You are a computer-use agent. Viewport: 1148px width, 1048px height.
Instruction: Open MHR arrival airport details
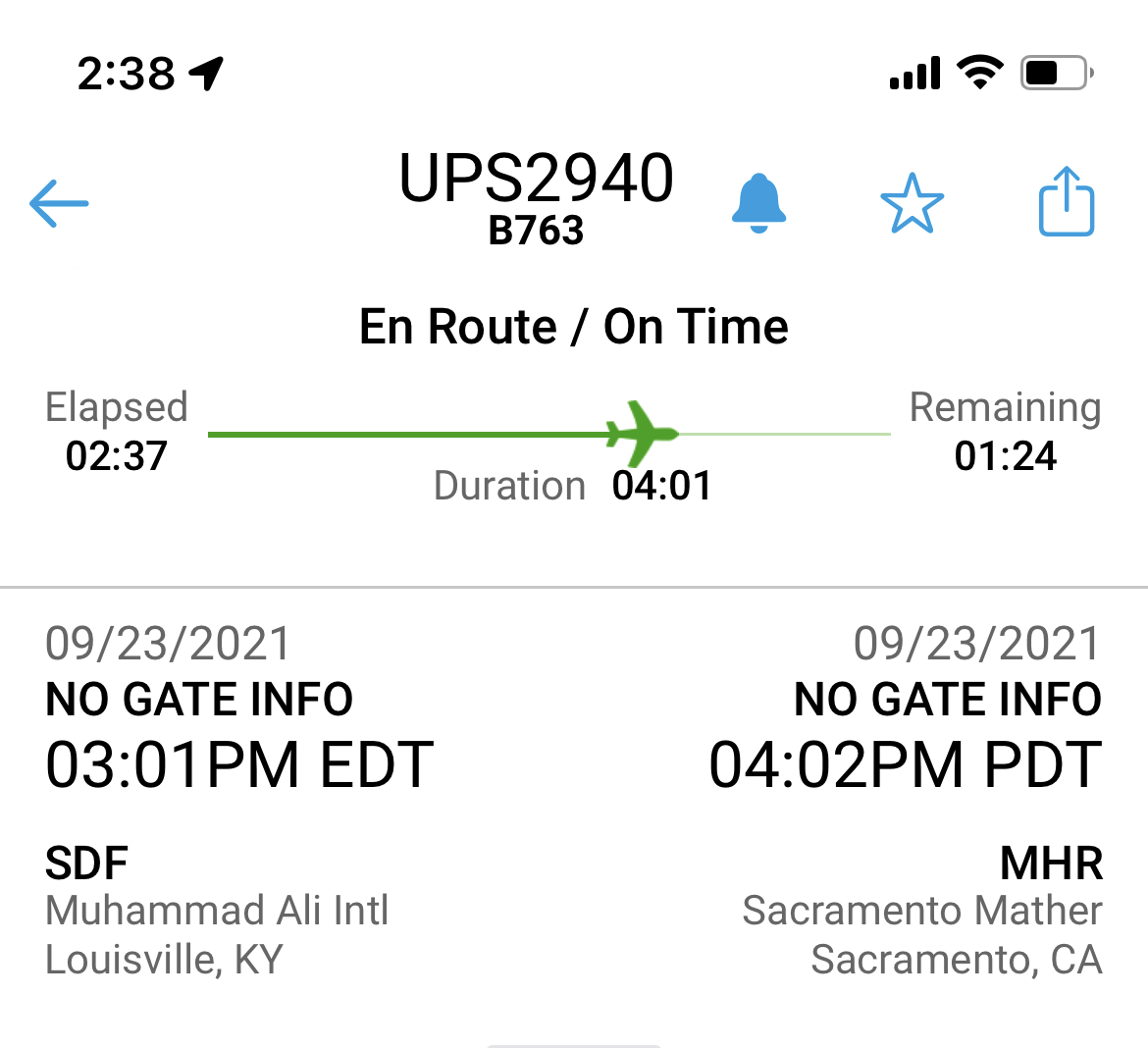tap(1051, 864)
